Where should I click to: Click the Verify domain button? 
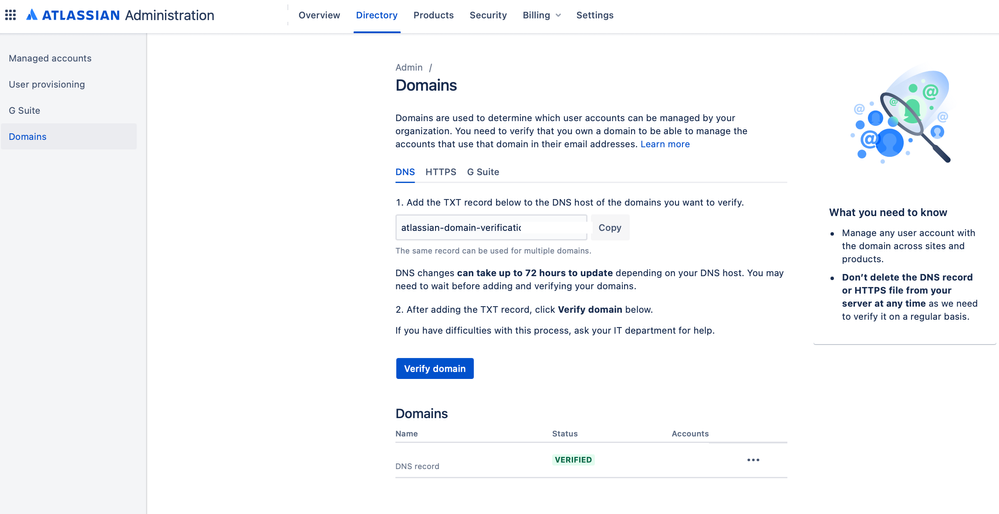pos(435,369)
